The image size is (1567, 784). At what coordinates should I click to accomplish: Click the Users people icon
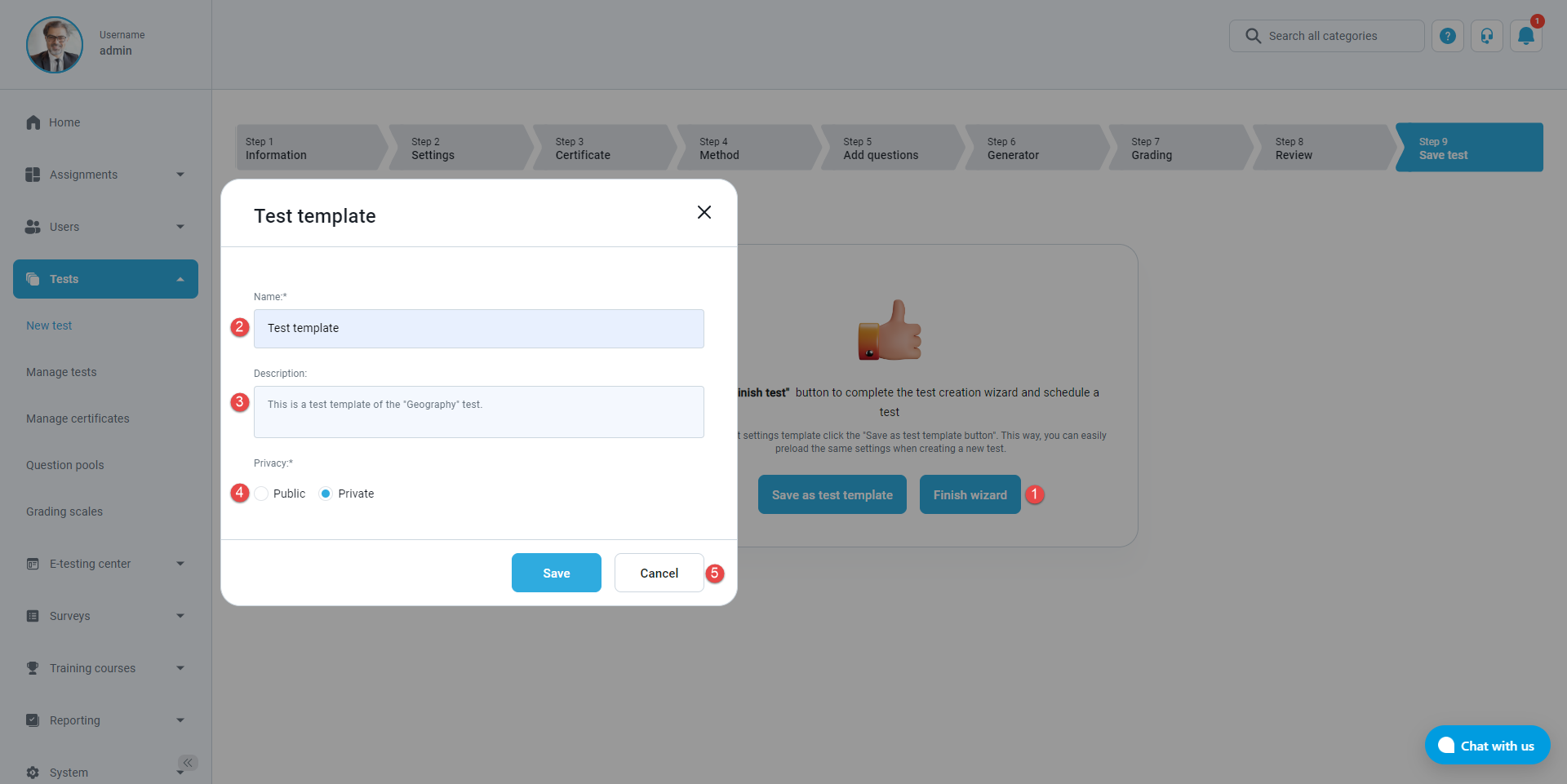[33, 227]
